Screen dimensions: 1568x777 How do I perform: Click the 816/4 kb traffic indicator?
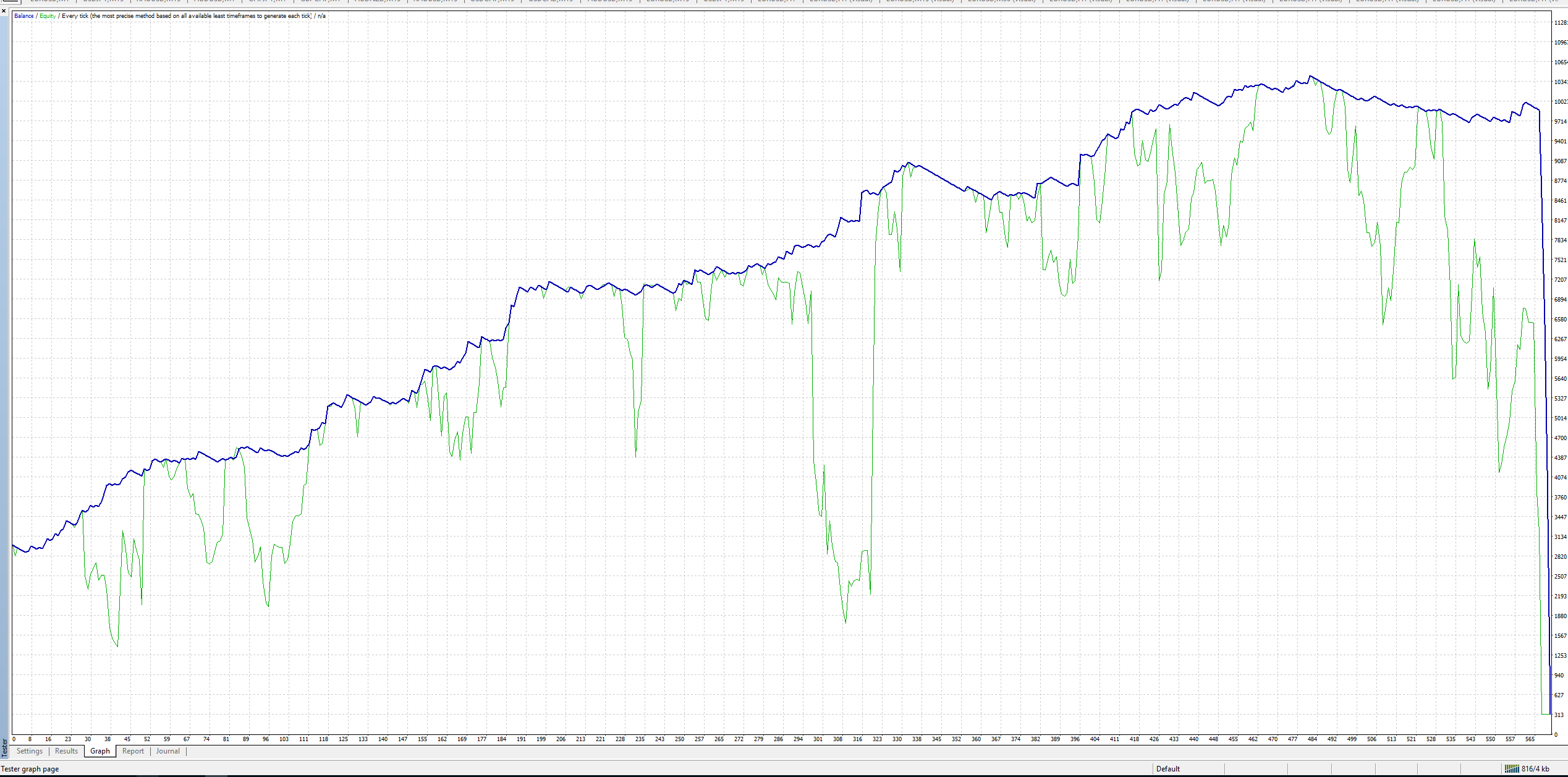click(1535, 769)
